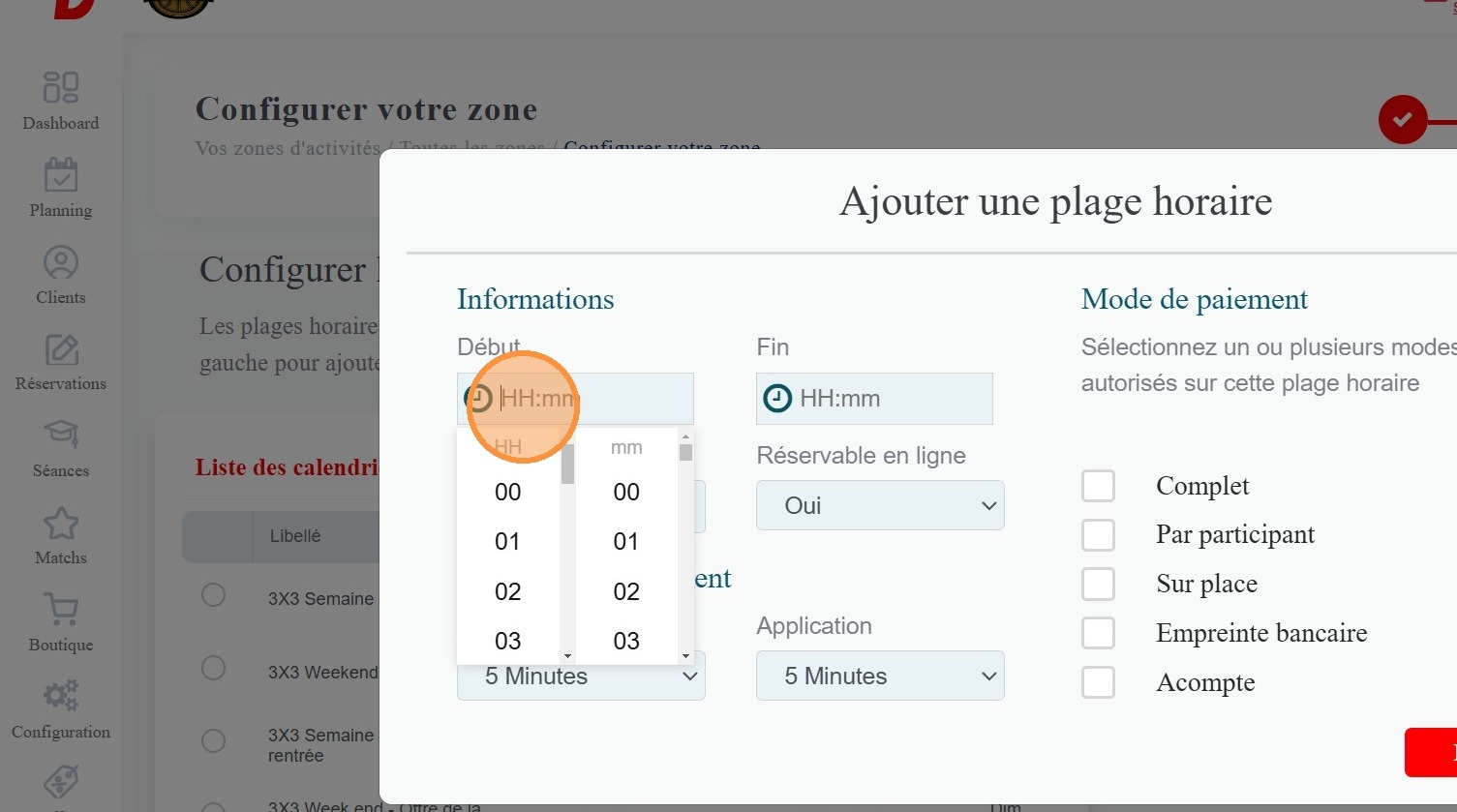
Task: Open the Application 5 Minutes dropdown
Action: pos(879,676)
